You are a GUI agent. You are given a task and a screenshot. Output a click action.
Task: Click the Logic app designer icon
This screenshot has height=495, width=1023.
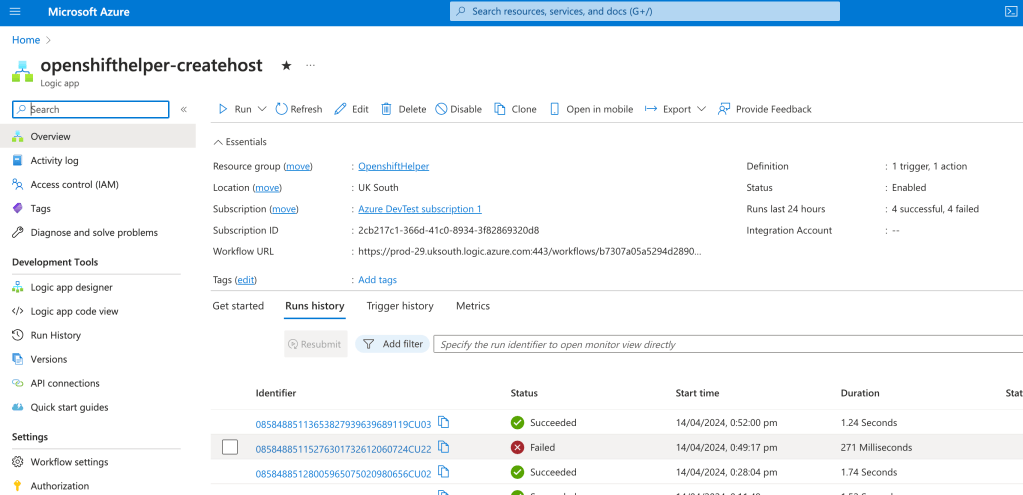point(18,287)
